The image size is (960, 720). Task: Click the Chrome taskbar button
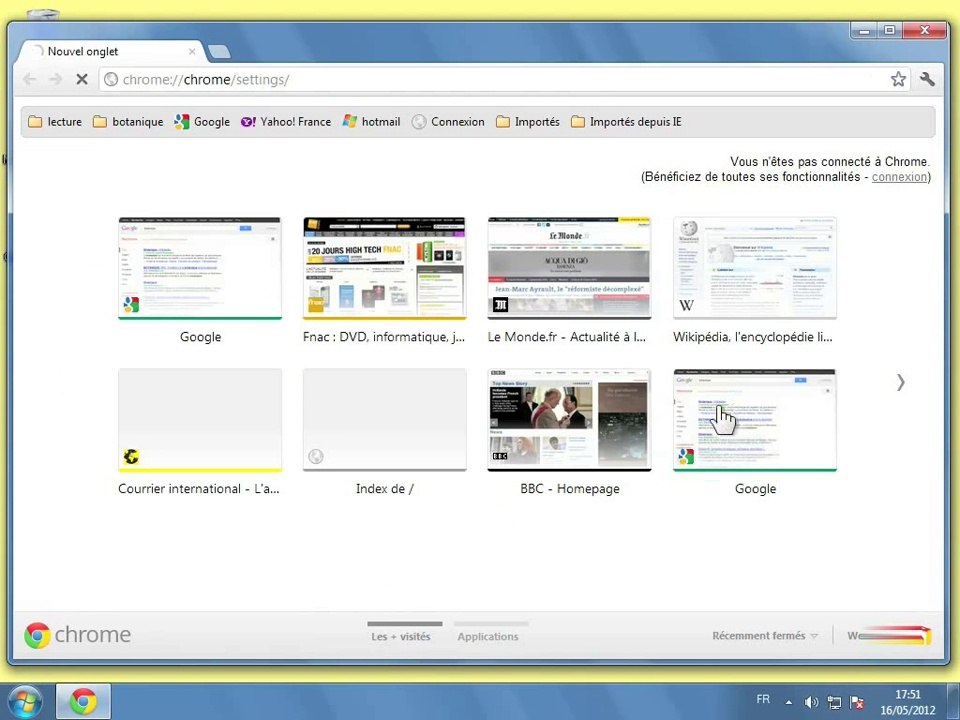pyautogui.click(x=83, y=702)
